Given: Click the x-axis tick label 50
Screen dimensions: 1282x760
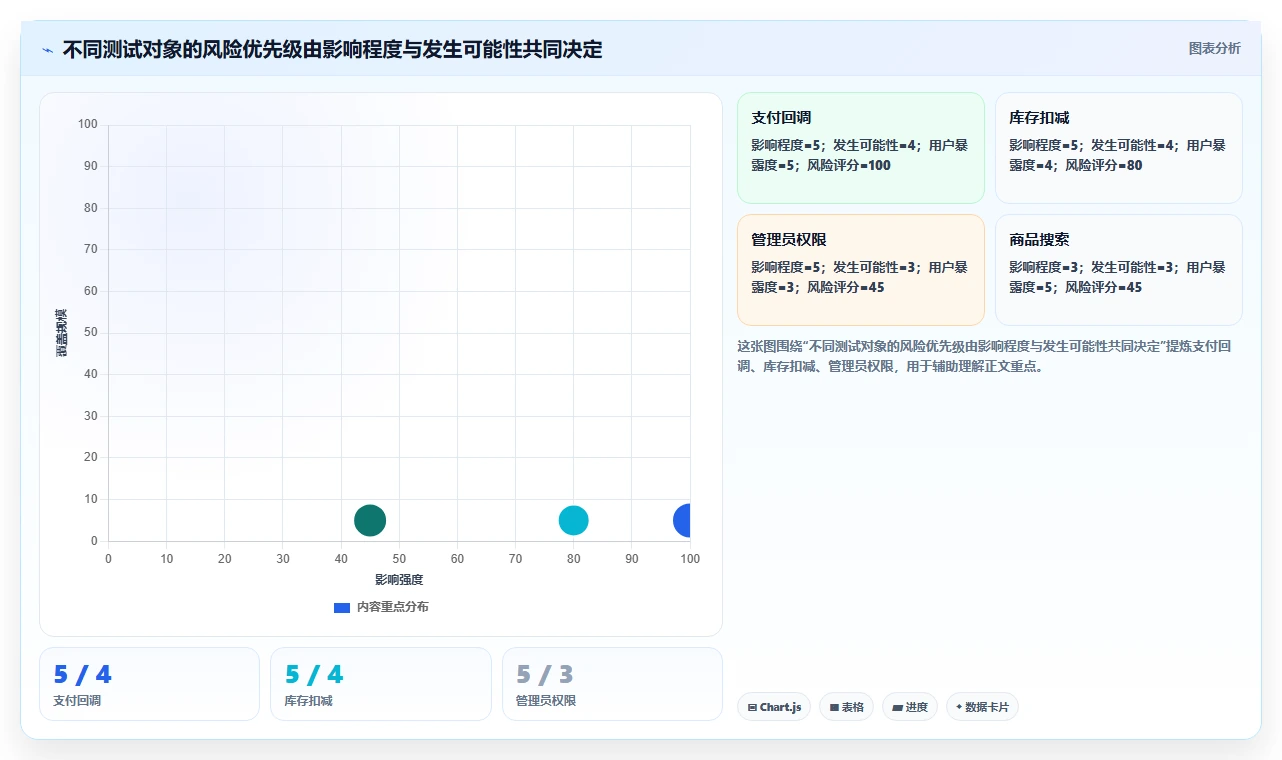Looking at the screenshot, I should [399, 559].
